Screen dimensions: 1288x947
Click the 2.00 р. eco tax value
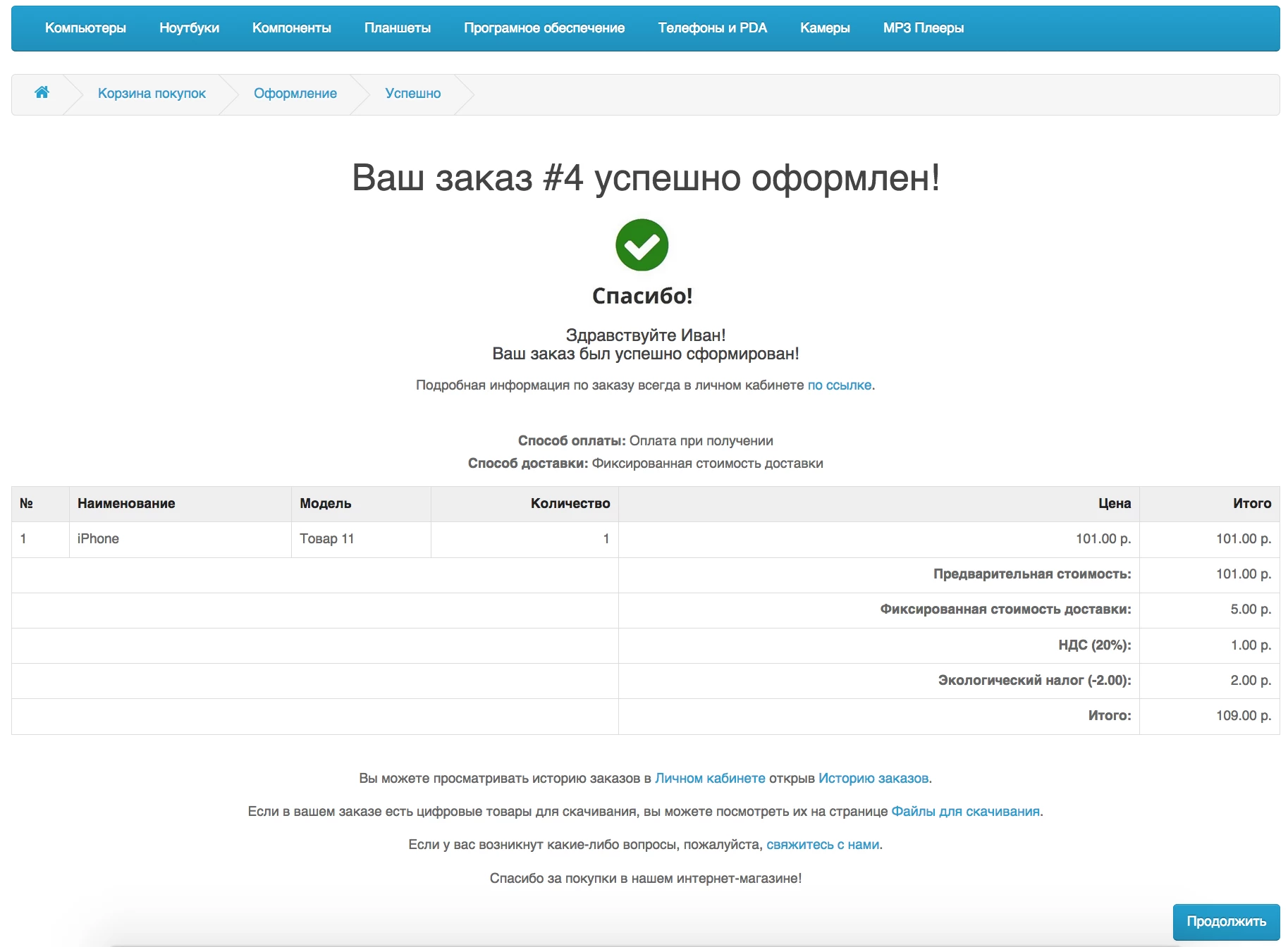click(1251, 681)
